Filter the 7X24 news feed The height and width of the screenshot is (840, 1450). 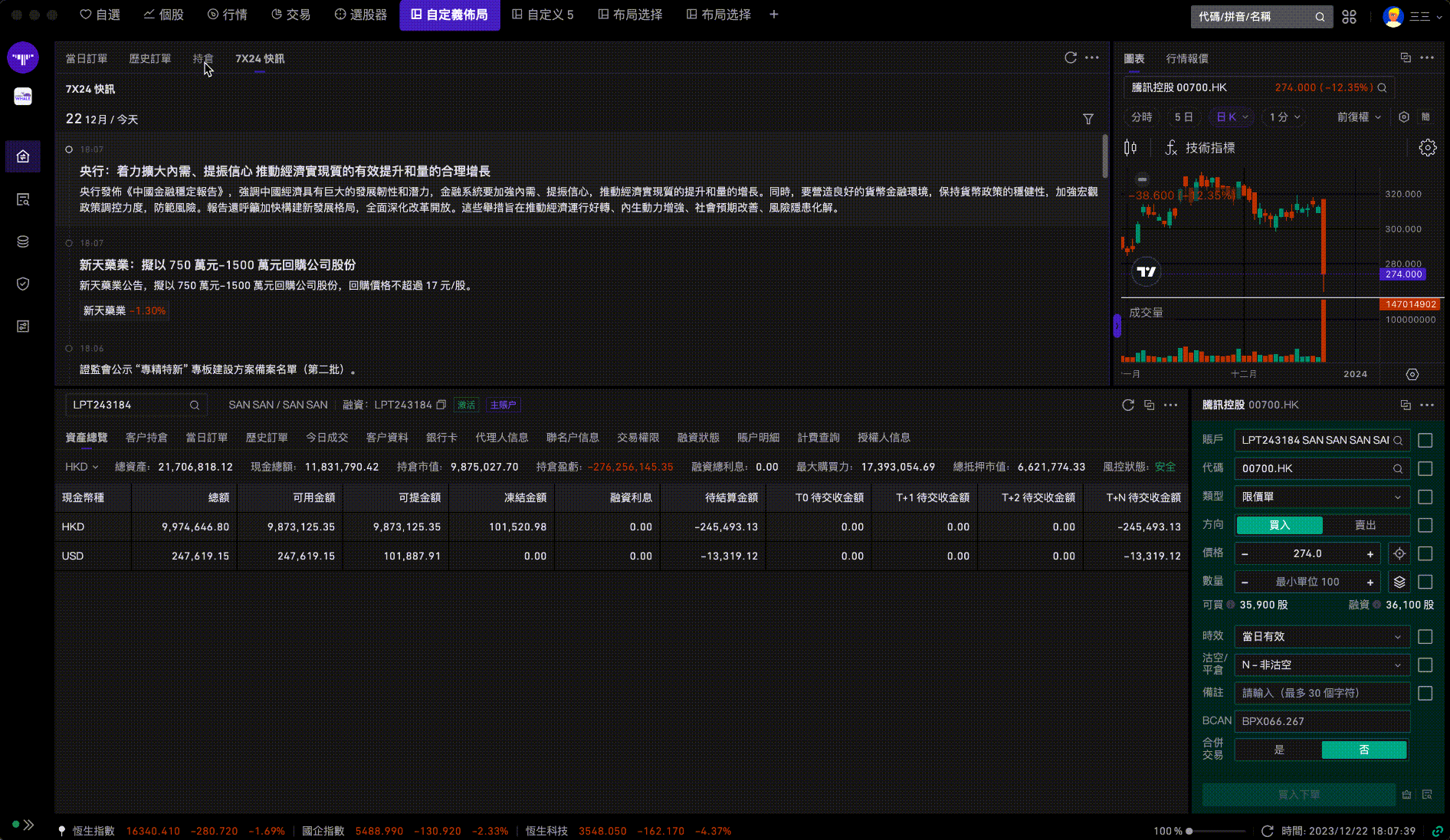tap(1088, 119)
